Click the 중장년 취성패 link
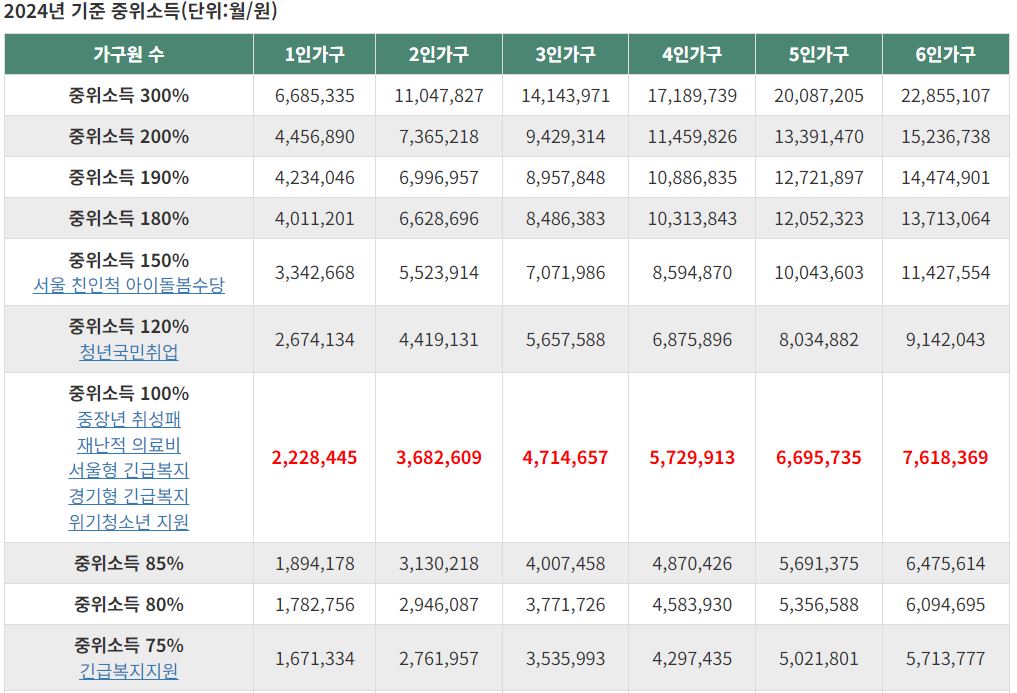The height and width of the screenshot is (693, 1017). coord(127,420)
